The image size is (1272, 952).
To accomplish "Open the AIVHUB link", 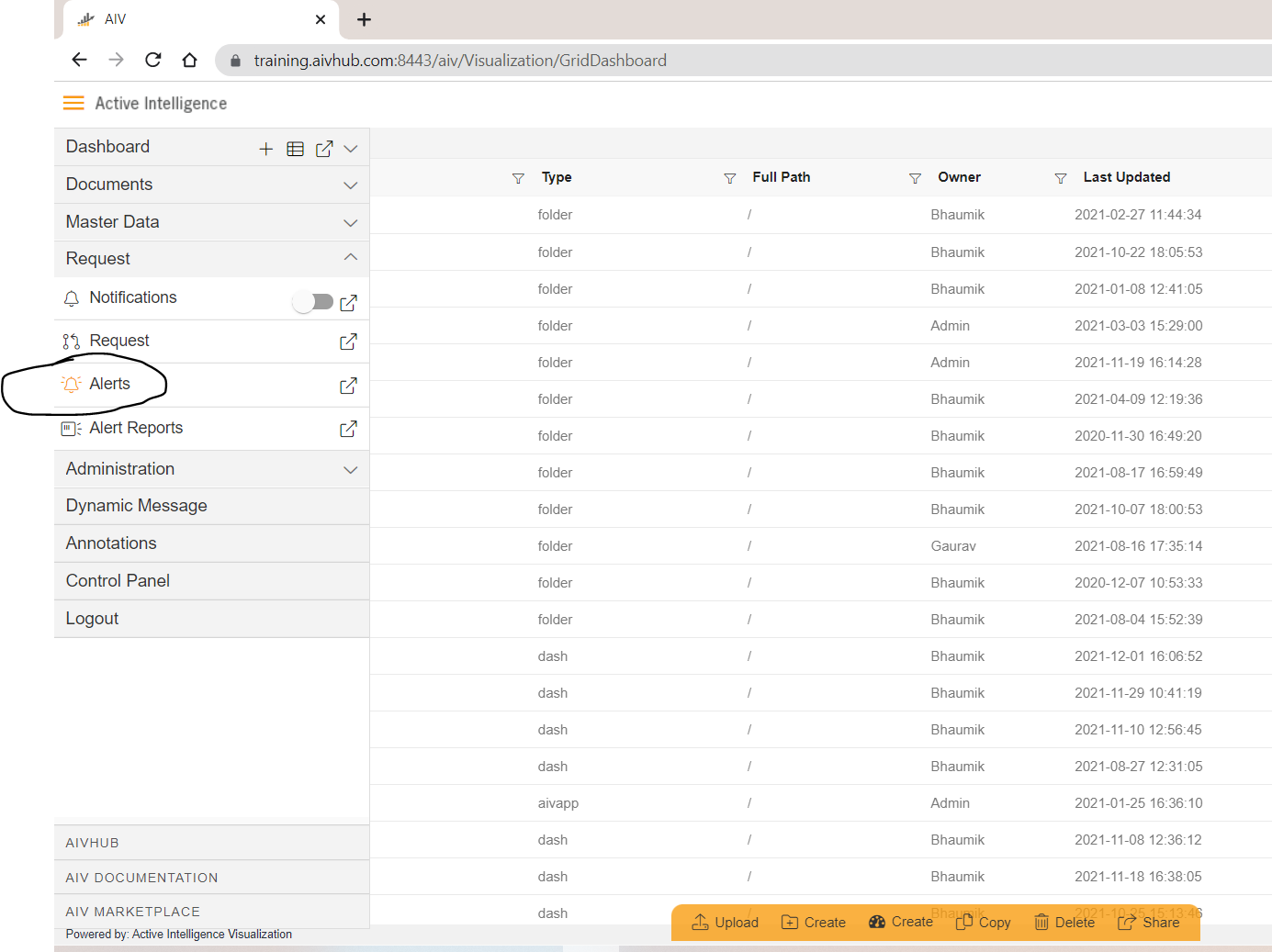I will click(x=92, y=843).
